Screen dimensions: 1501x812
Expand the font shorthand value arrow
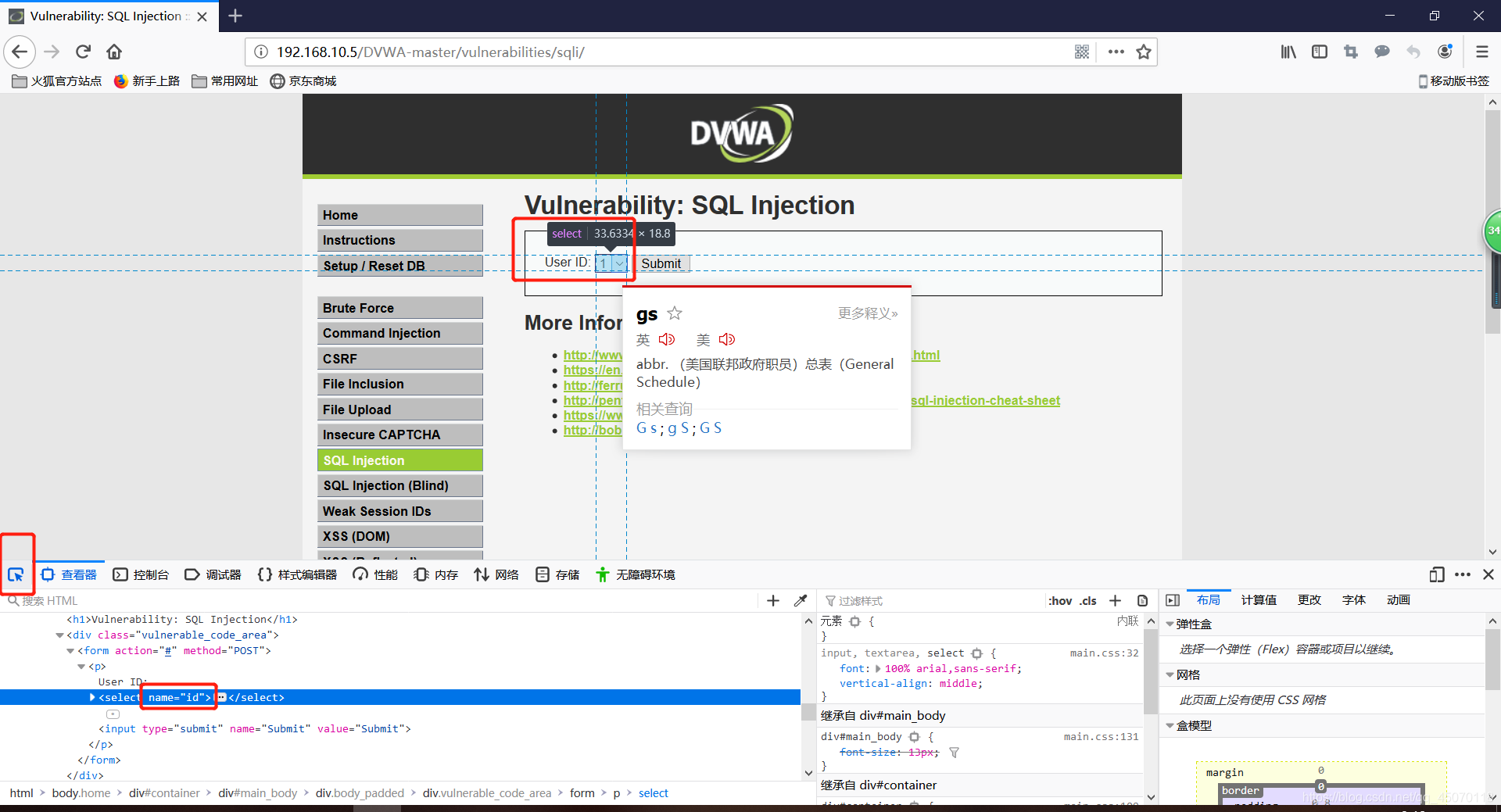[878, 669]
